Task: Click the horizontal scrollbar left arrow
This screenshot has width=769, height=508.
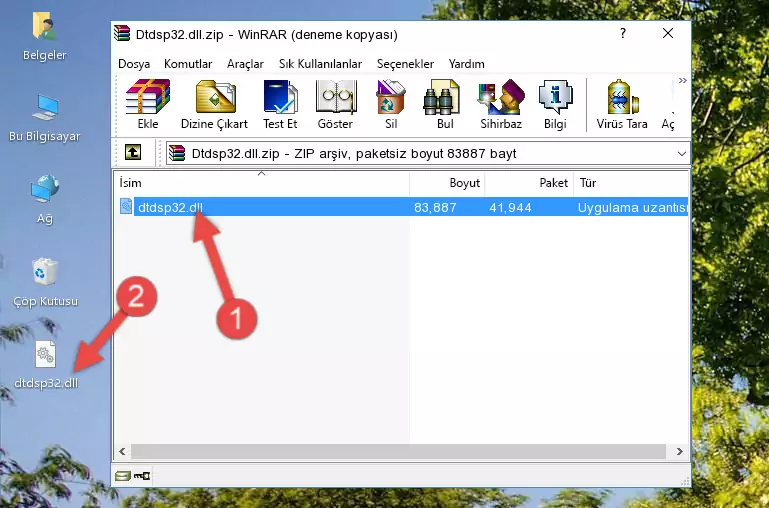Action: (x=123, y=451)
